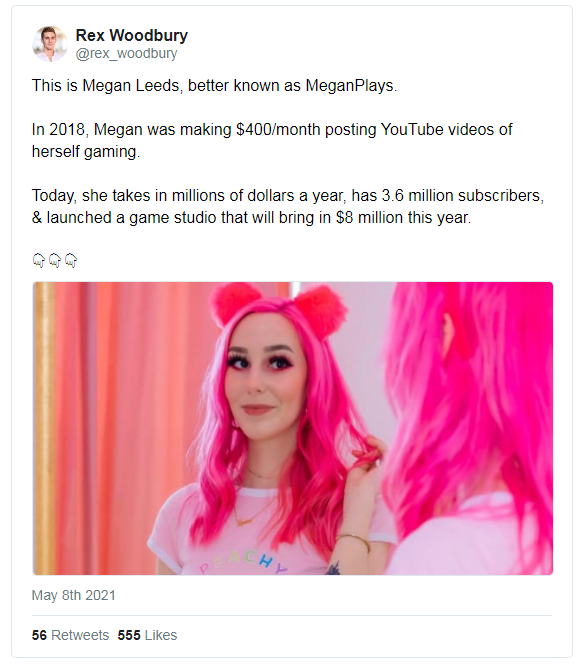584x664 pixels.
Task: Click the $400/month amount in the text
Action: (278, 130)
